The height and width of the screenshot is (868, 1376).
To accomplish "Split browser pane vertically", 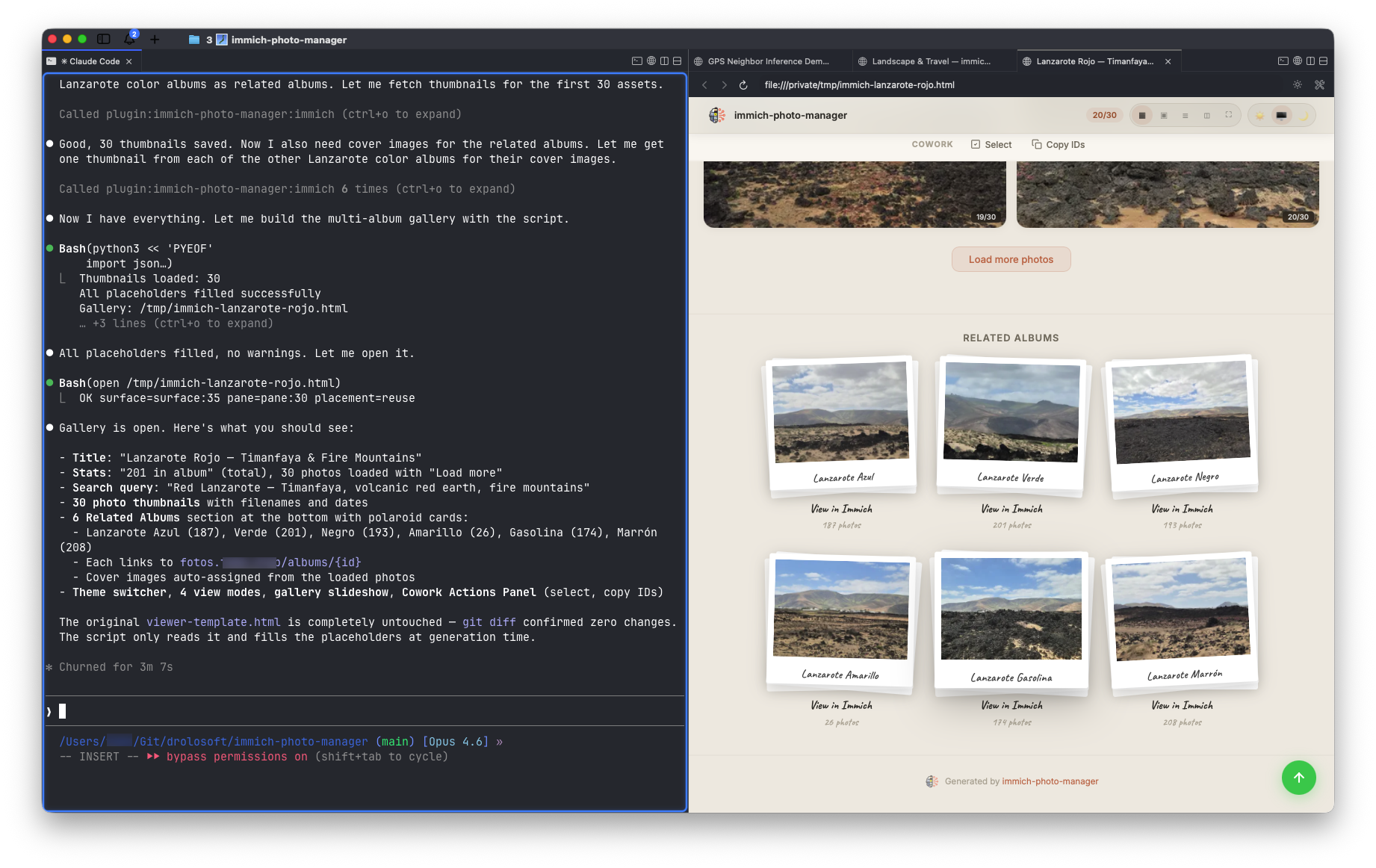I will pyautogui.click(x=1310, y=61).
